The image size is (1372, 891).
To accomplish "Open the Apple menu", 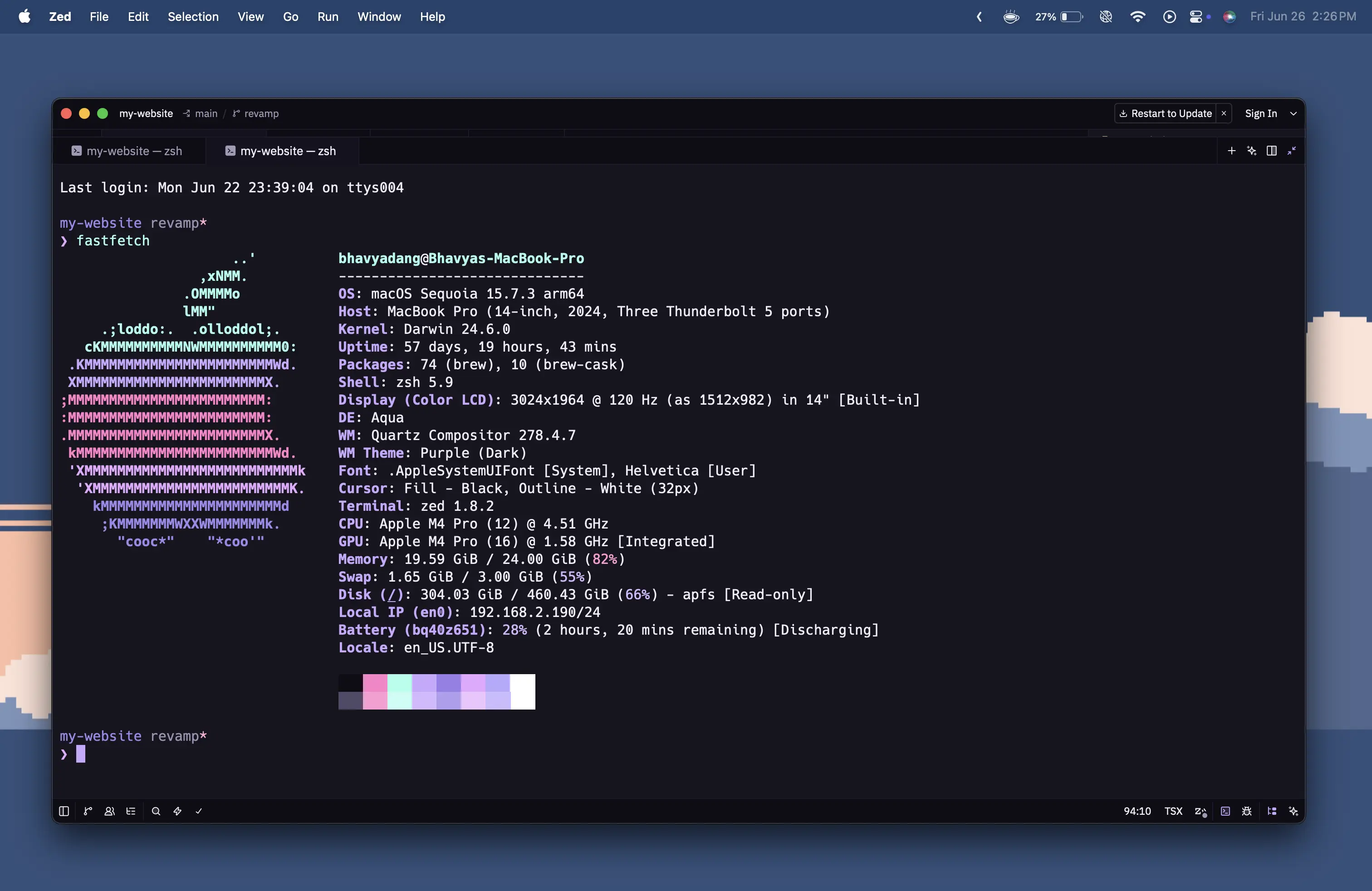I will tap(24, 17).
